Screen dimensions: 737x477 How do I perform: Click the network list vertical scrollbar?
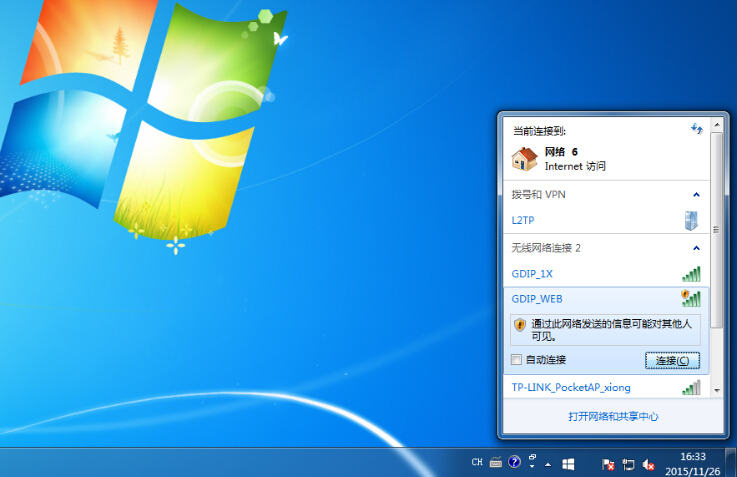716,250
